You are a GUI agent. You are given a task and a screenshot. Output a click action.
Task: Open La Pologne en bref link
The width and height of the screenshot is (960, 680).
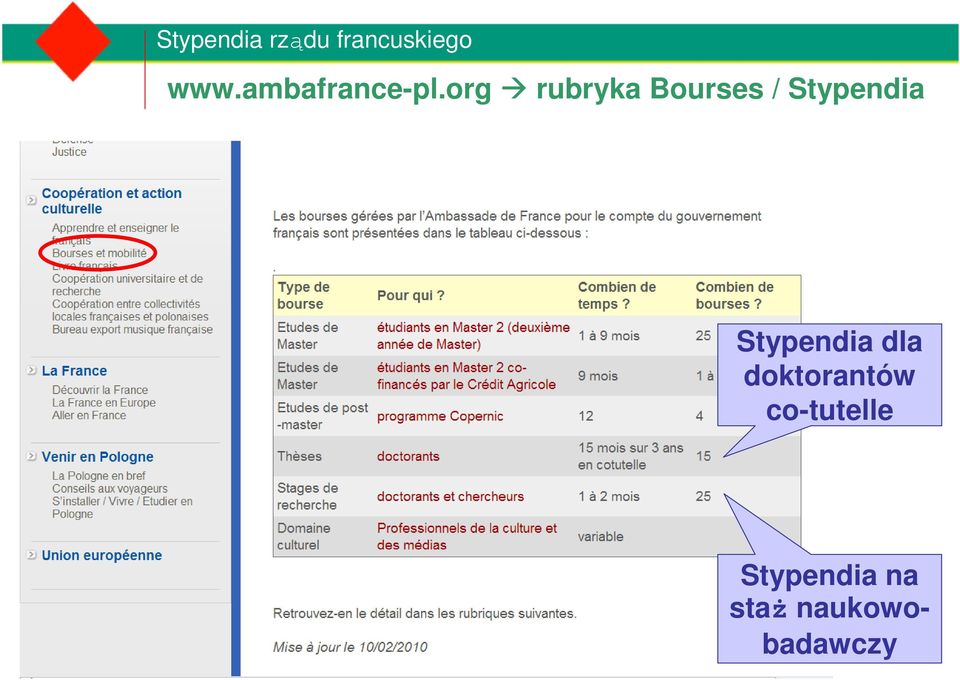click(x=99, y=476)
